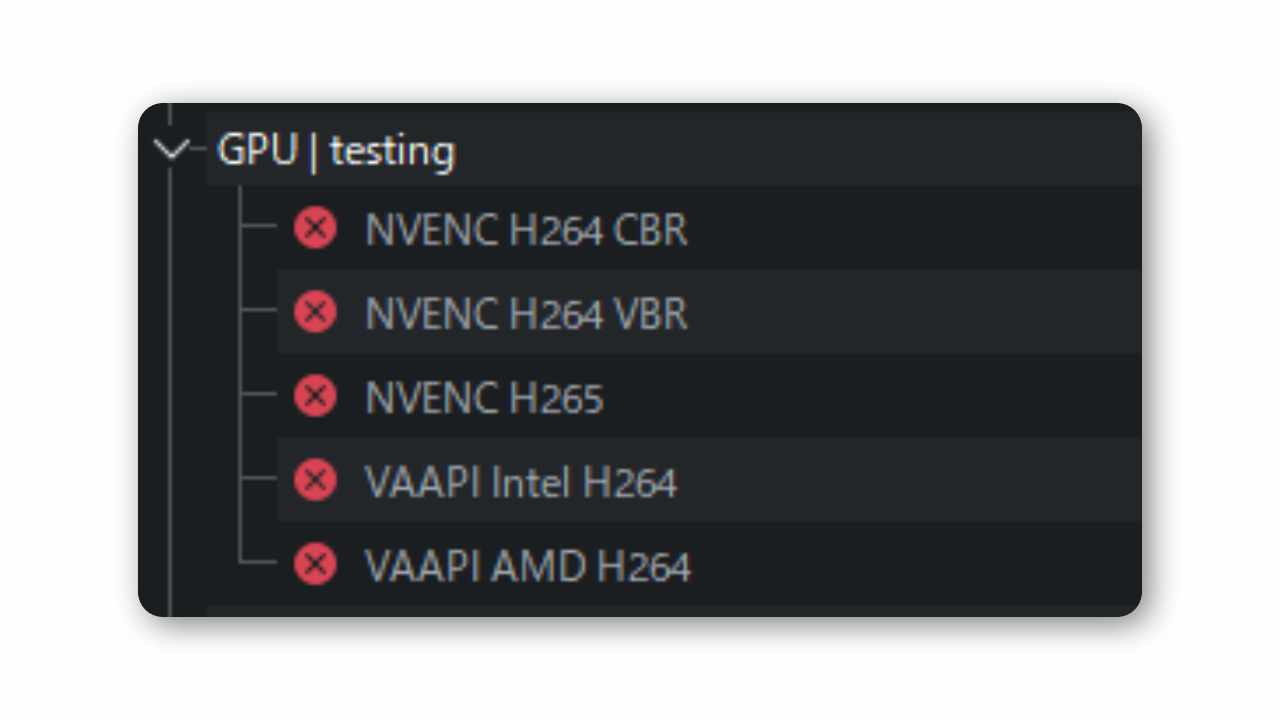Select the NVENC H265 test label

(484, 398)
